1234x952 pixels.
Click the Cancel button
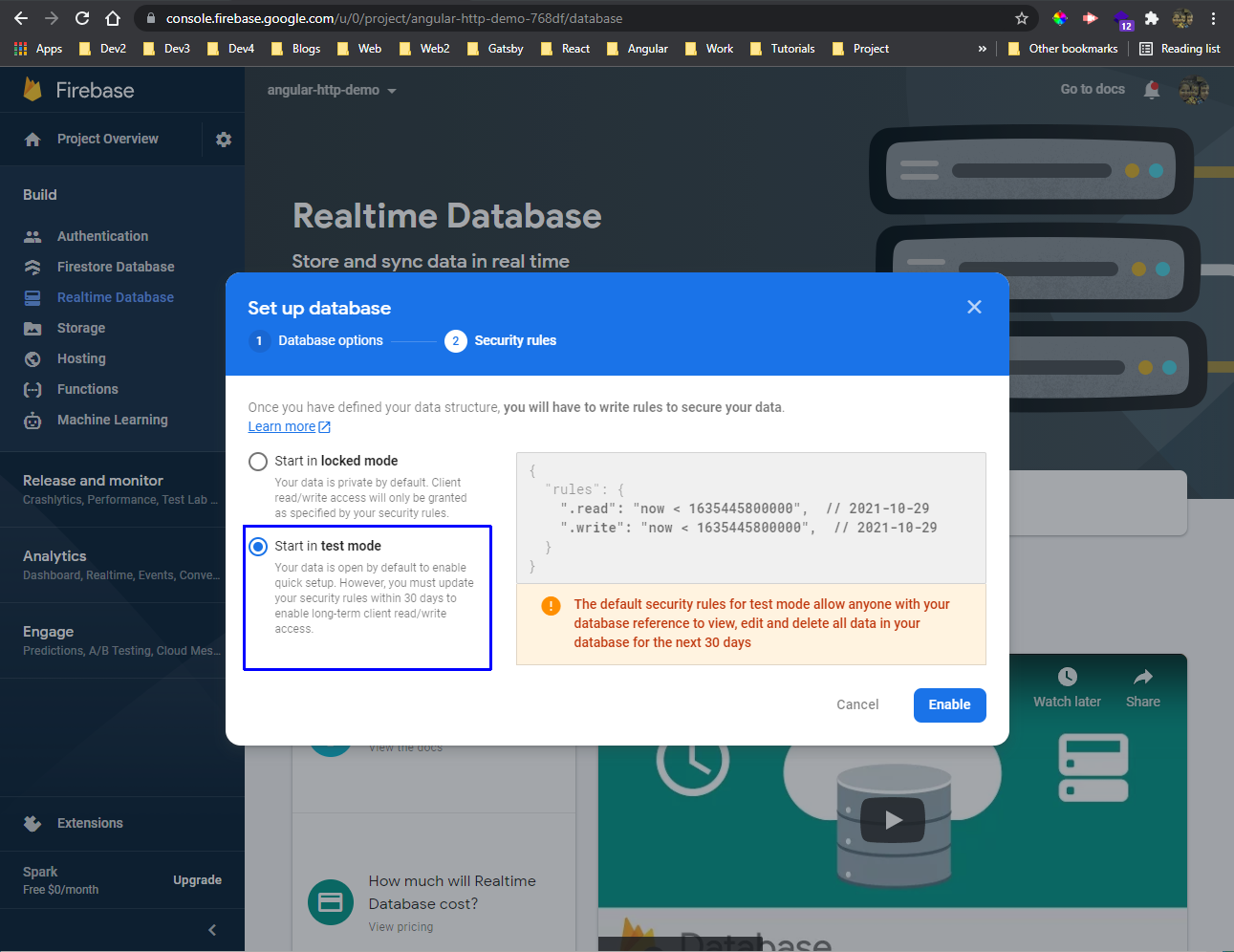coord(857,704)
